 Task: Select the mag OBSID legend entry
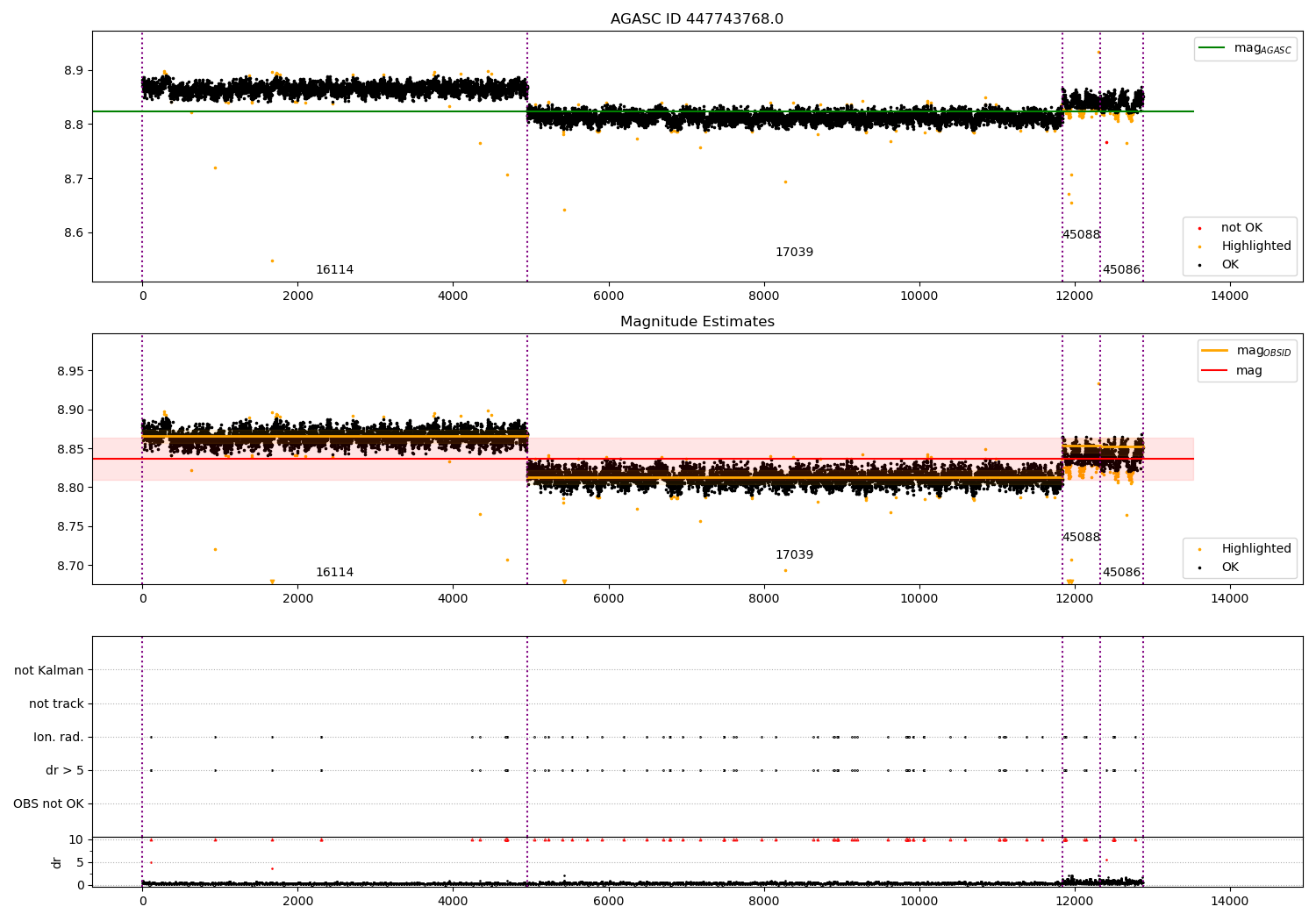(1247, 351)
